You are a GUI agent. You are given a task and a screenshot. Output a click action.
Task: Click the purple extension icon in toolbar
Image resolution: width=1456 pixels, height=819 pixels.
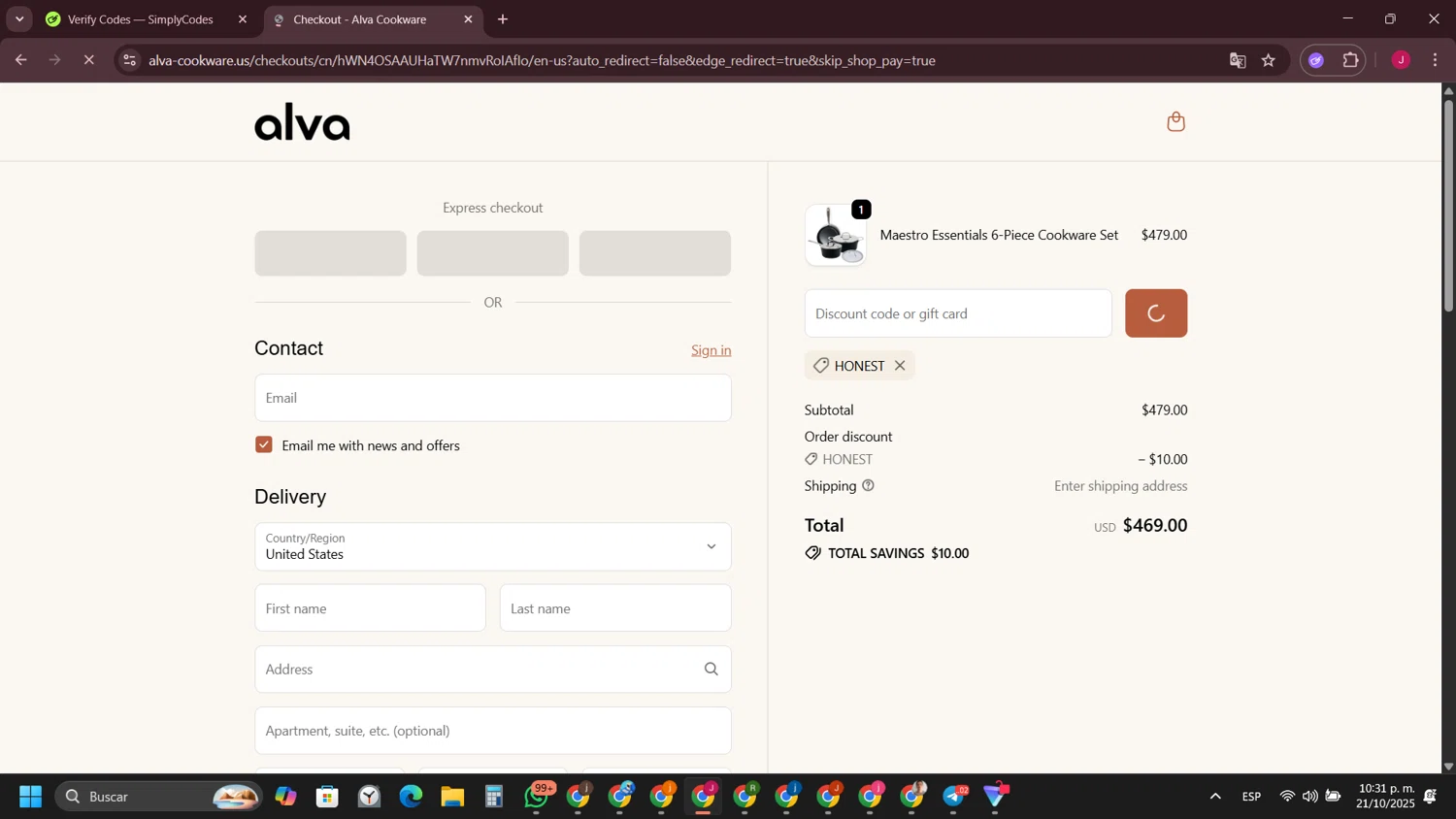tap(1316, 60)
